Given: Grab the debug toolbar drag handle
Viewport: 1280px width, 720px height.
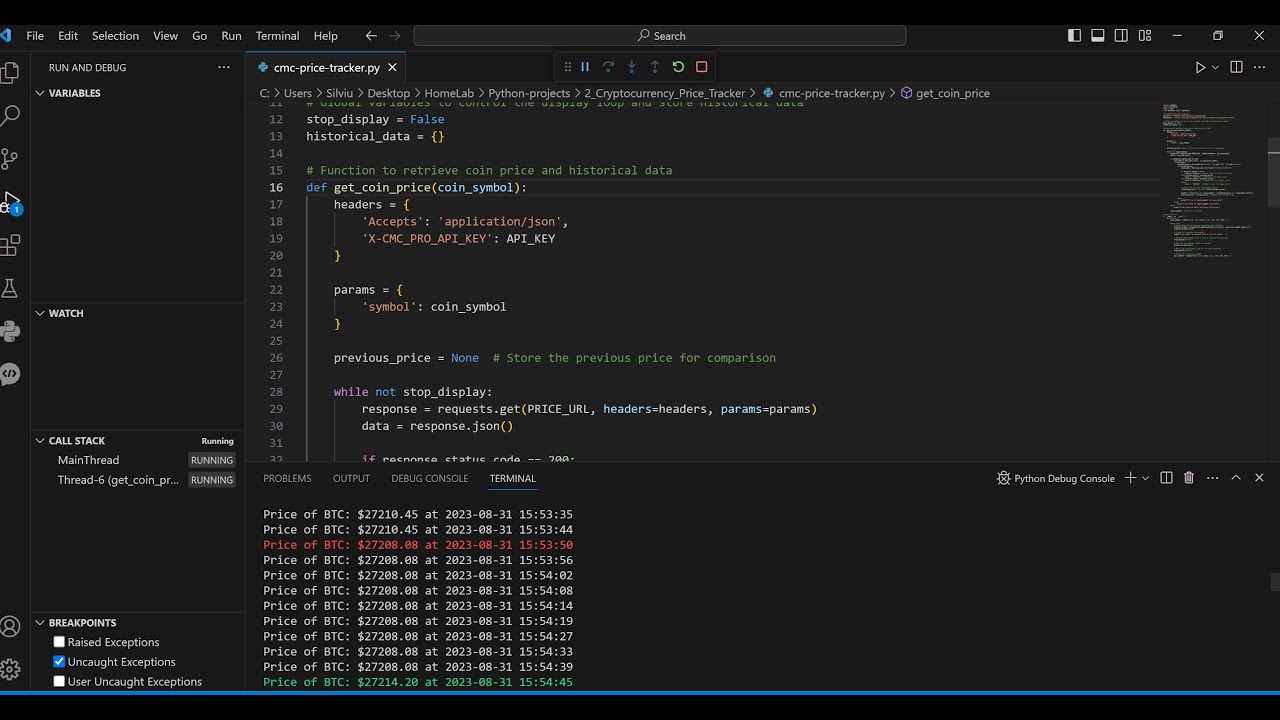Looking at the screenshot, I should click(567, 67).
